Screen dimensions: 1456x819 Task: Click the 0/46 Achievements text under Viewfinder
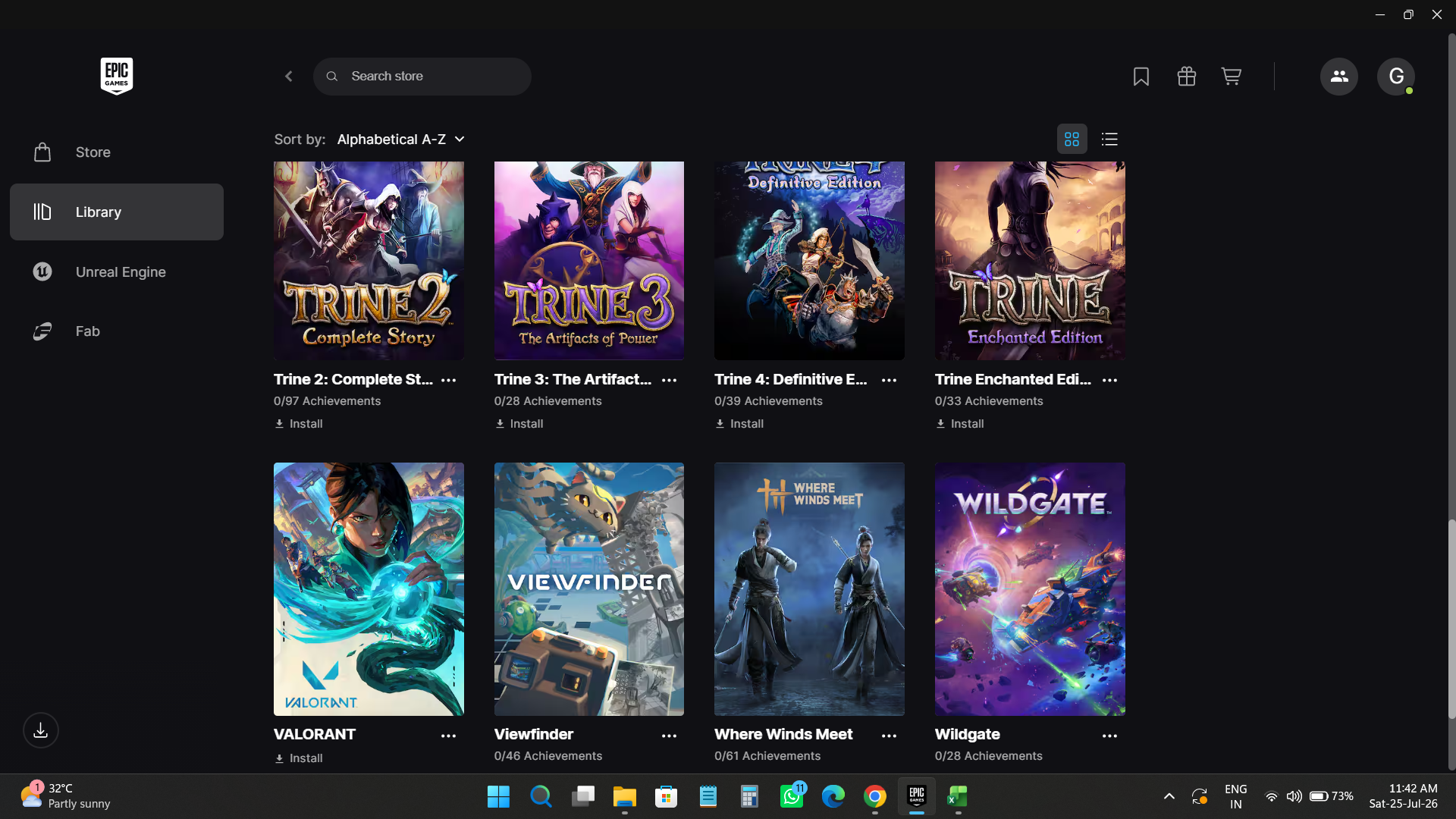[548, 756]
